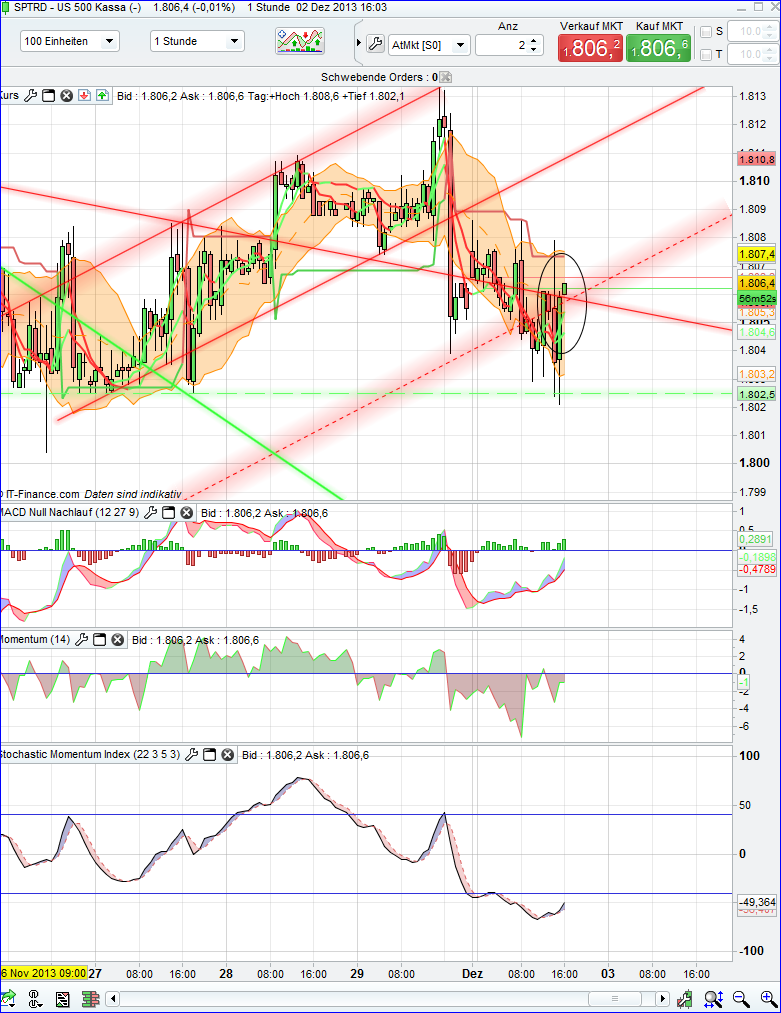Viewport: 781px width, 1013px height.
Task: Click the right arrow of time scrollbar
Action: [x=662, y=999]
